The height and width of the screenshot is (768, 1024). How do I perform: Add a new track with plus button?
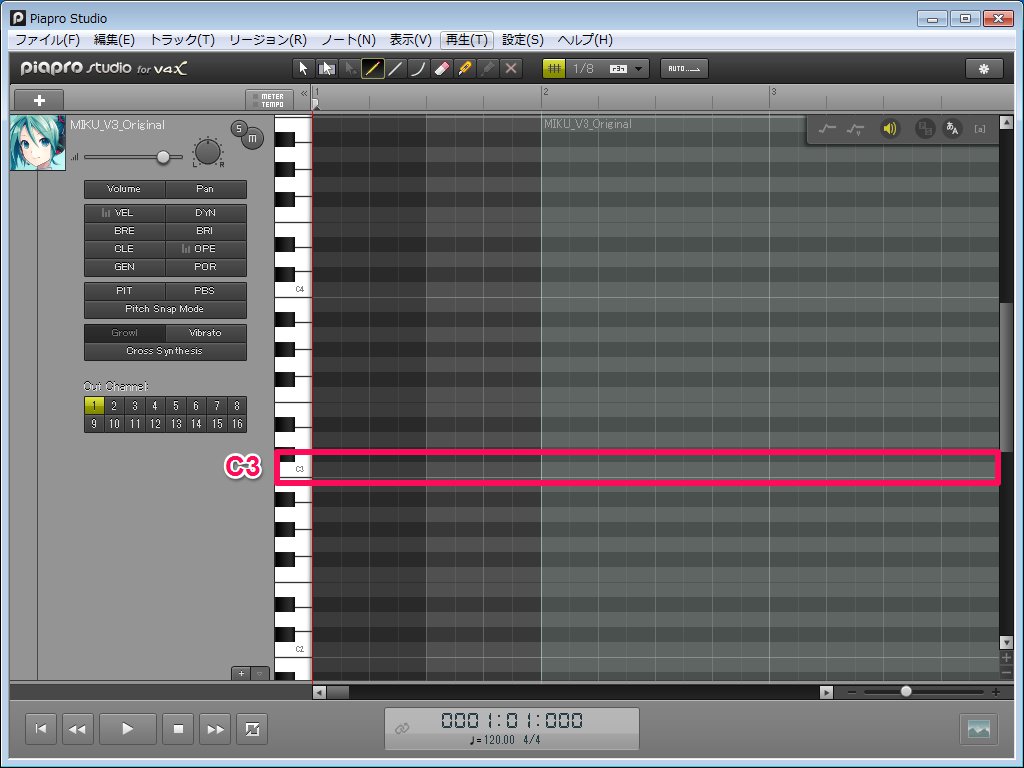click(39, 100)
